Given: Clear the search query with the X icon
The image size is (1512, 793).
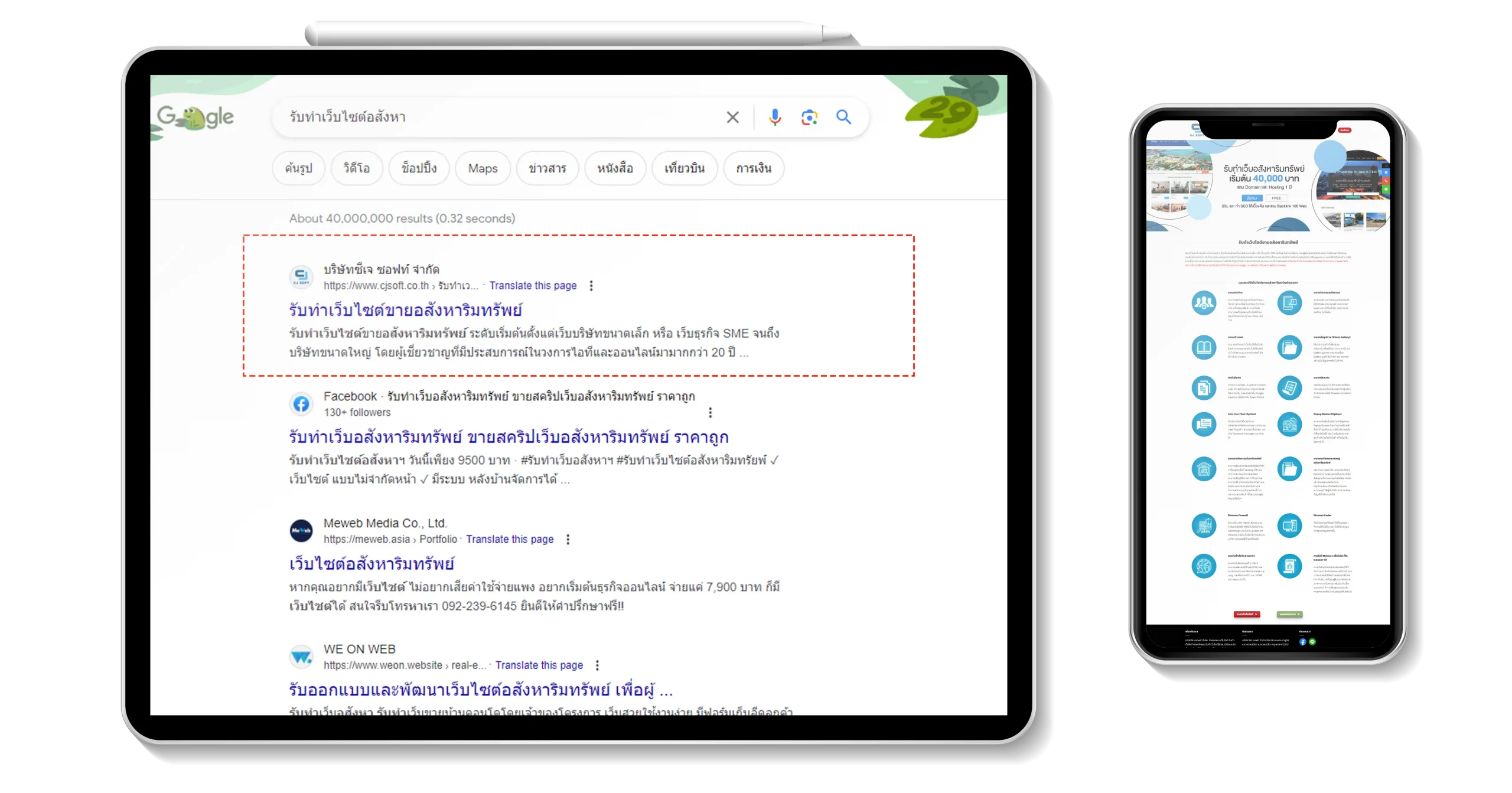Looking at the screenshot, I should [x=732, y=118].
